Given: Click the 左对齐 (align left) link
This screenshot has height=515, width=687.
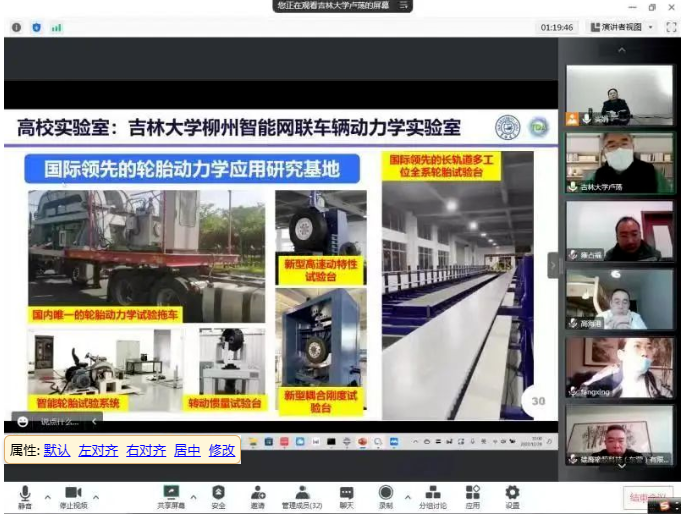Looking at the screenshot, I should [x=98, y=450].
